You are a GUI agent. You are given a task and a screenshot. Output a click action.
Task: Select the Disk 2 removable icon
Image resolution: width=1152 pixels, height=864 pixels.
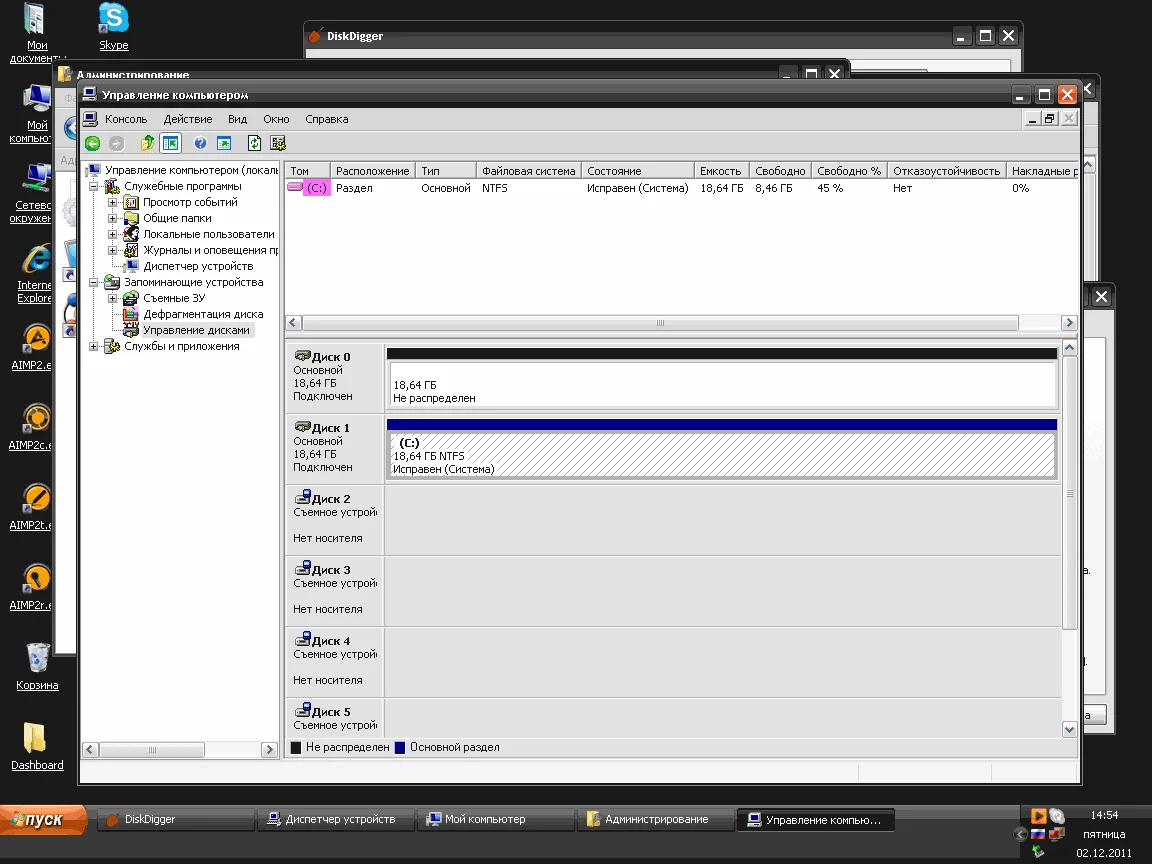302,497
